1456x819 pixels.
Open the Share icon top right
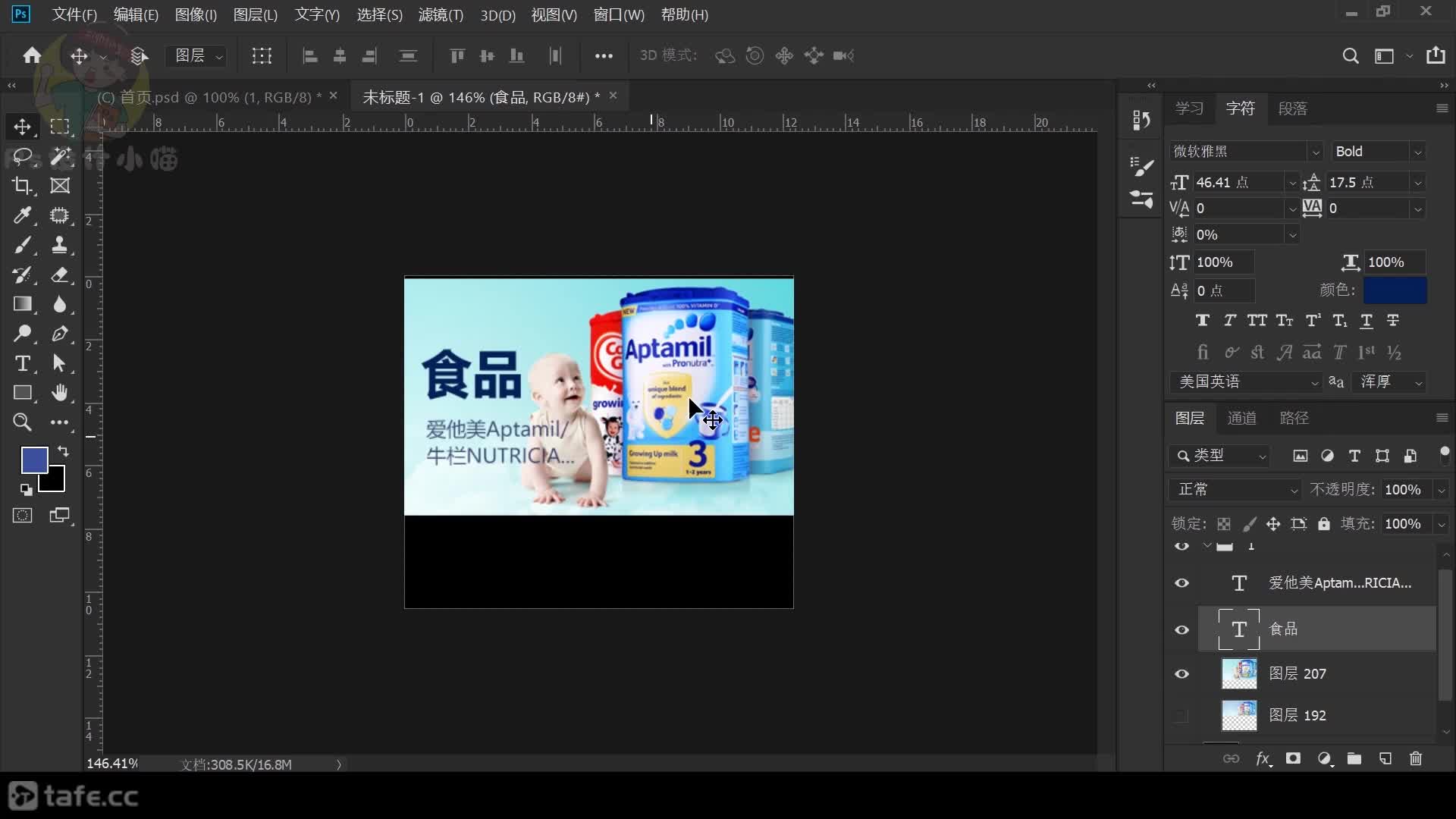(x=1436, y=55)
